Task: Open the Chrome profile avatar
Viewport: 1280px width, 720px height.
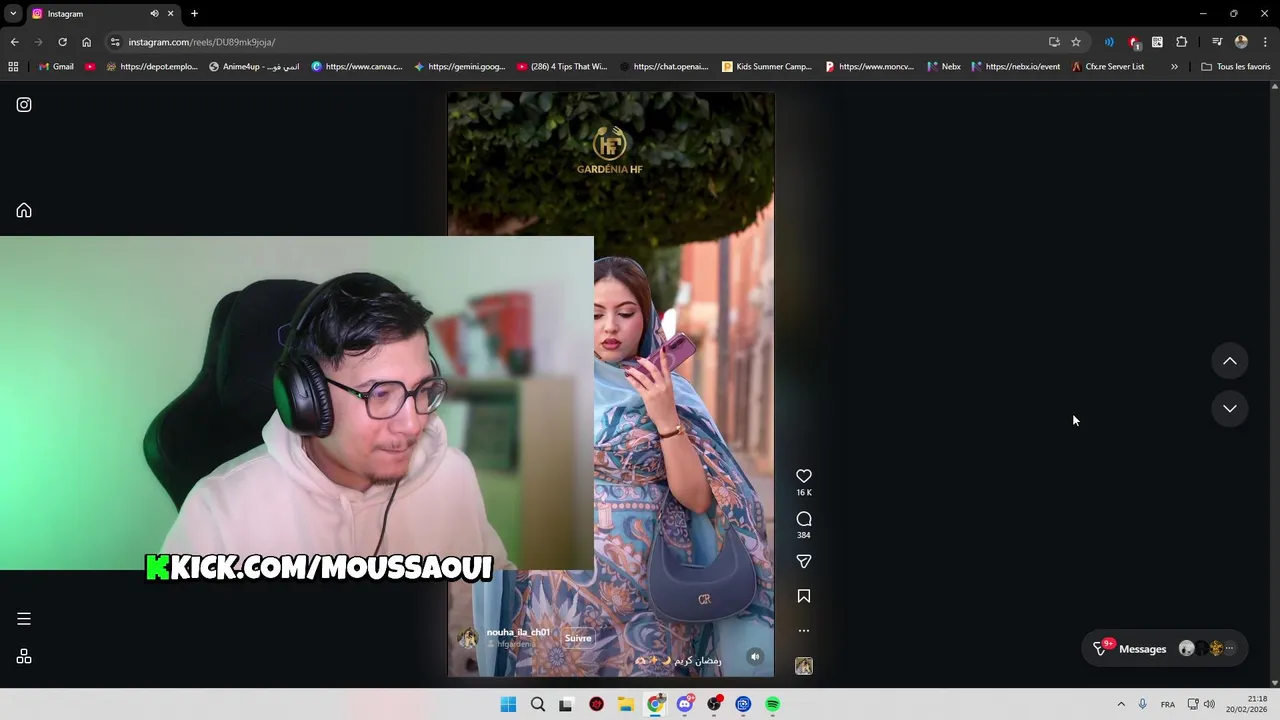Action: pyautogui.click(x=1241, y=42)
